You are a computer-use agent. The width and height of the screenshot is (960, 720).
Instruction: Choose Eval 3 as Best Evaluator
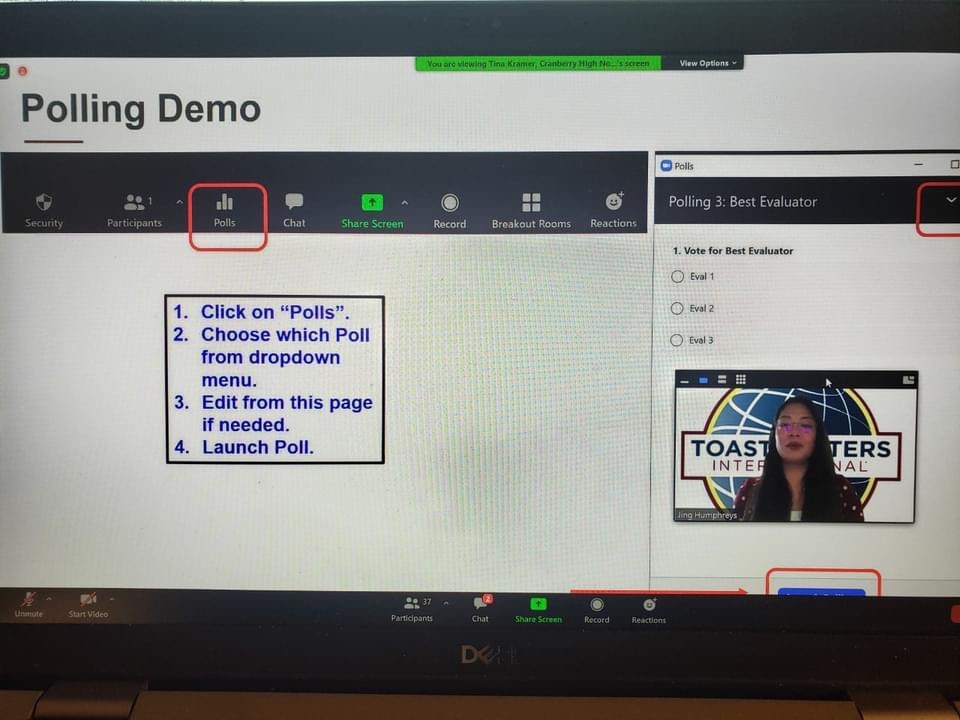click(x=677, y=341)
